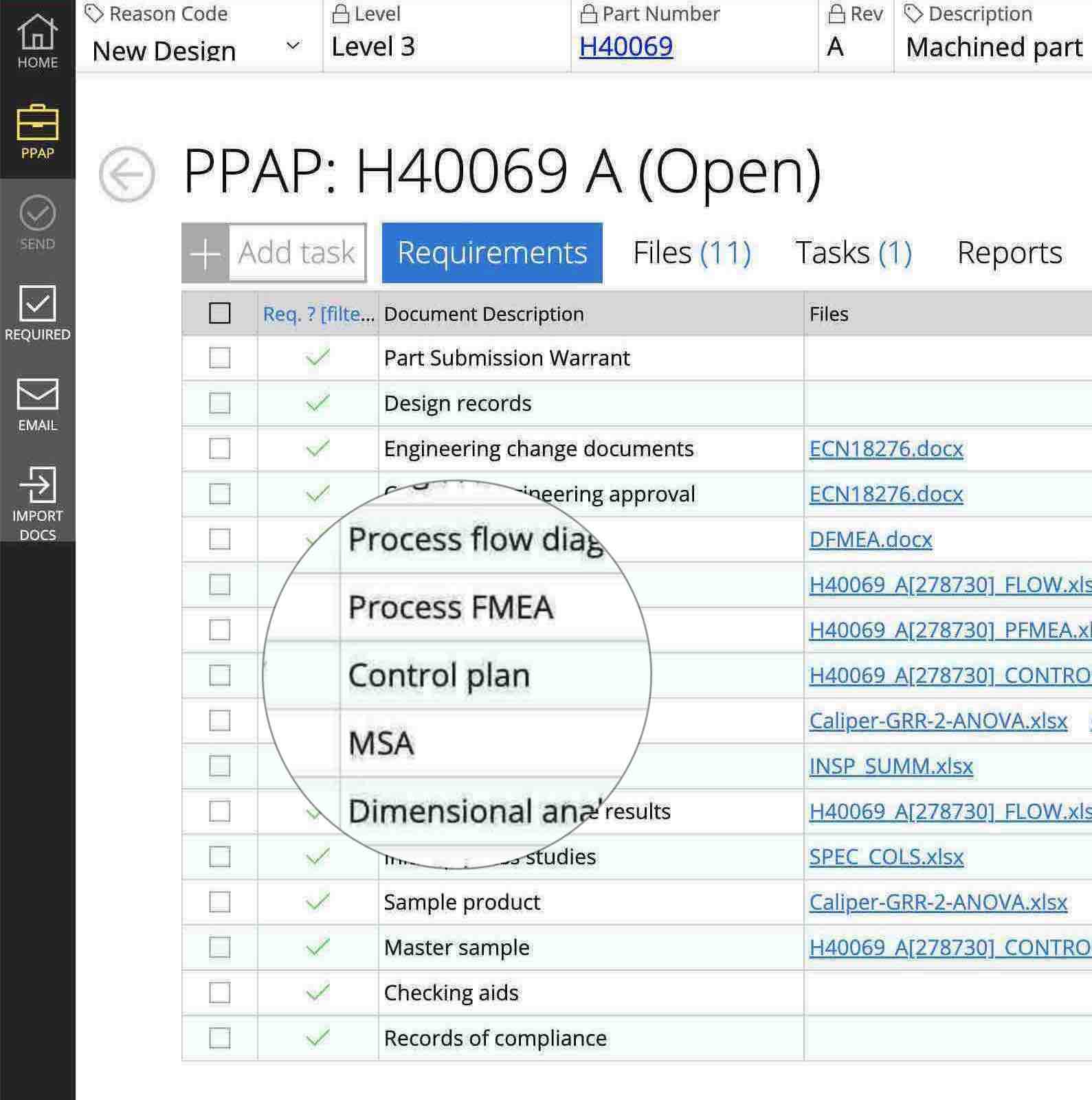Click the Add task button
This screenshot has height=1100, width=1092.
point(274,253)
